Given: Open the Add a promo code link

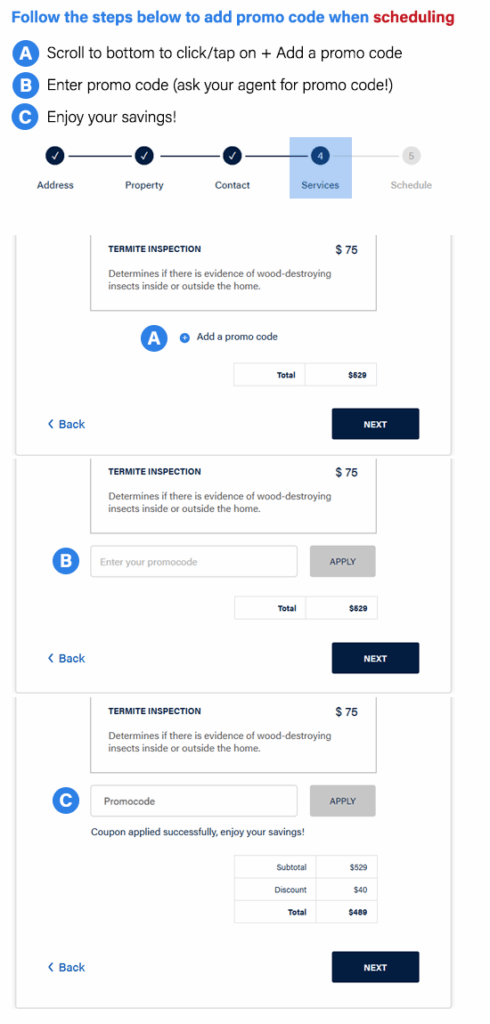Looking at the screenshot, I should 237,337.
